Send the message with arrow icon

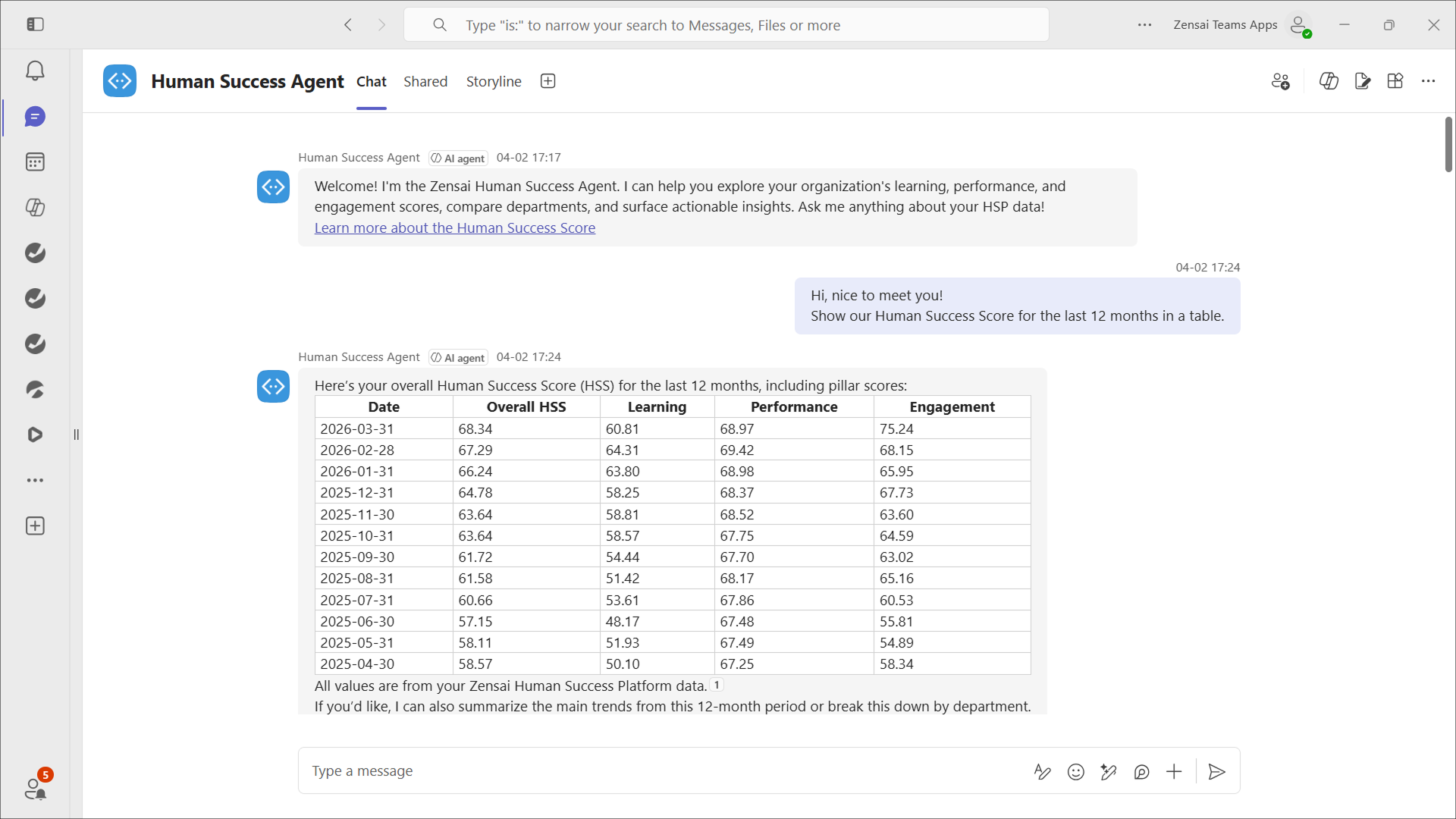coord(1216,772)
